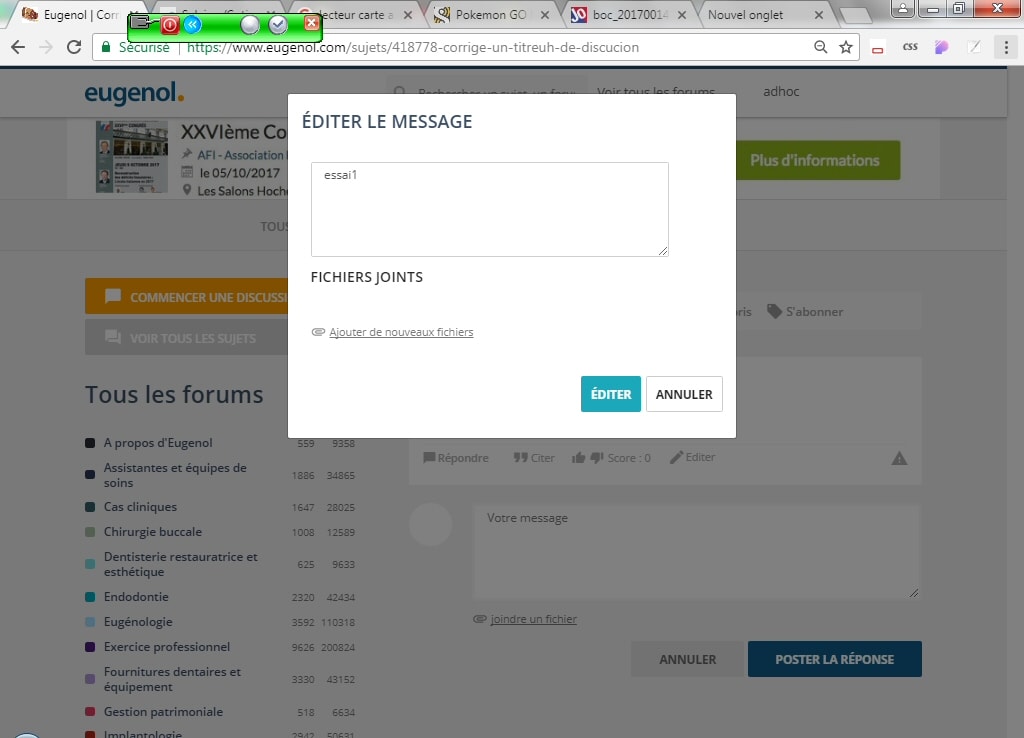This screenshot has height=738, width=1024.
Task: Click the purple extension icon in toolbar
Action: [941, 47]
